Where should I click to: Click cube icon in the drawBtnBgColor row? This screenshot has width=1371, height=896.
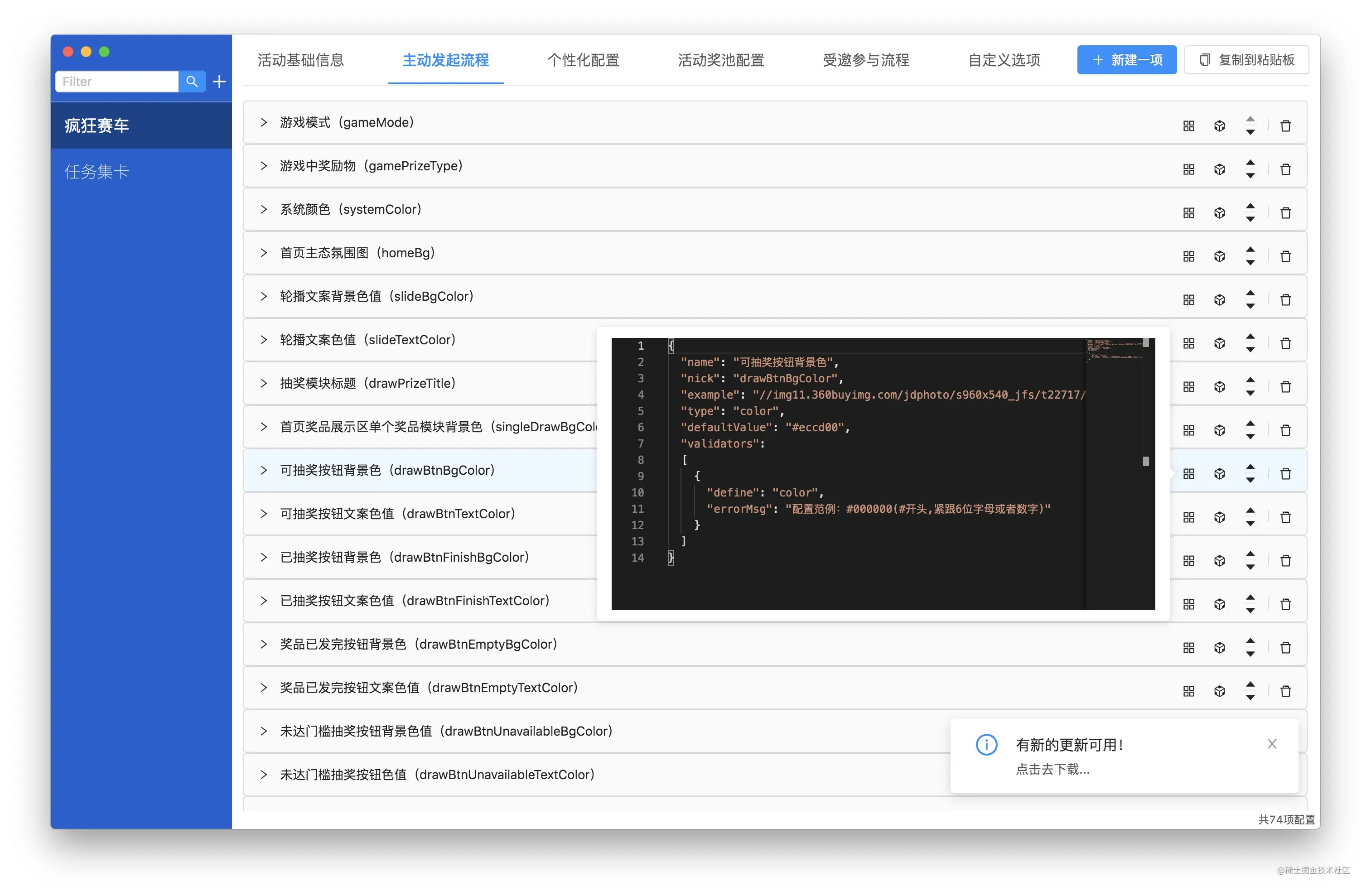pyautogui.click(x=1220, y=473)
